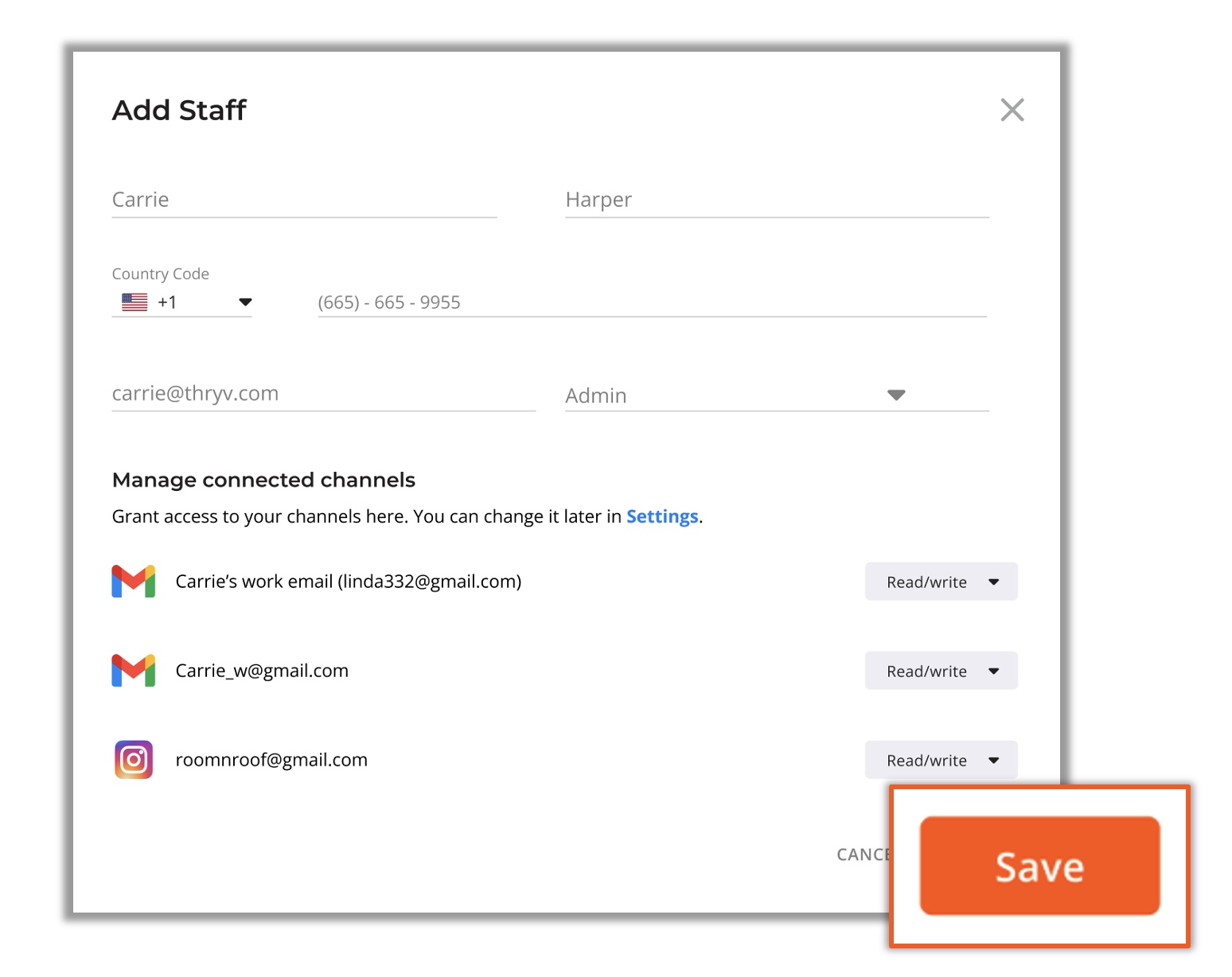
Task: Click the email field carrie@thryv.com
Action: (x=323, y=394)
